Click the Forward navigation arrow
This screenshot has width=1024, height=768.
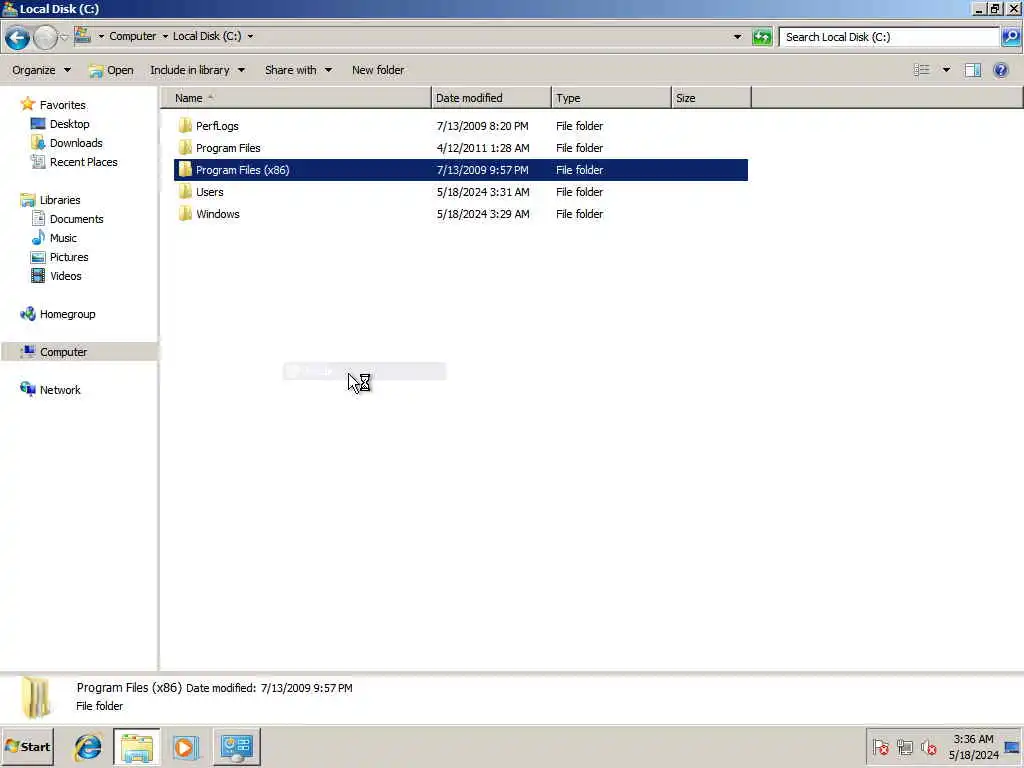coord(45,38)
